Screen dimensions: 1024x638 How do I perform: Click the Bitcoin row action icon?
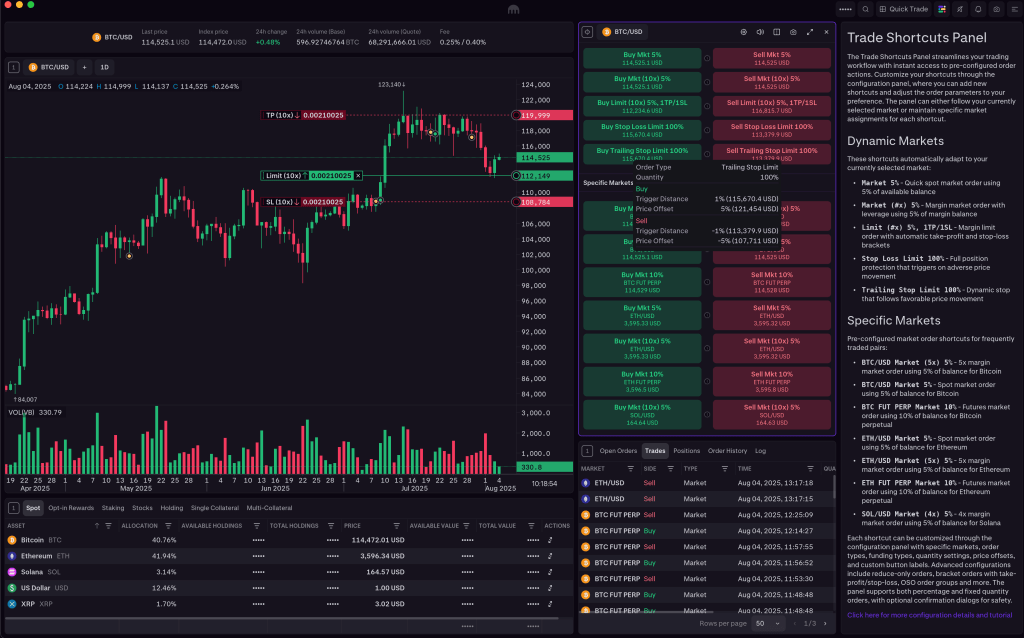(x=550, y=540)
